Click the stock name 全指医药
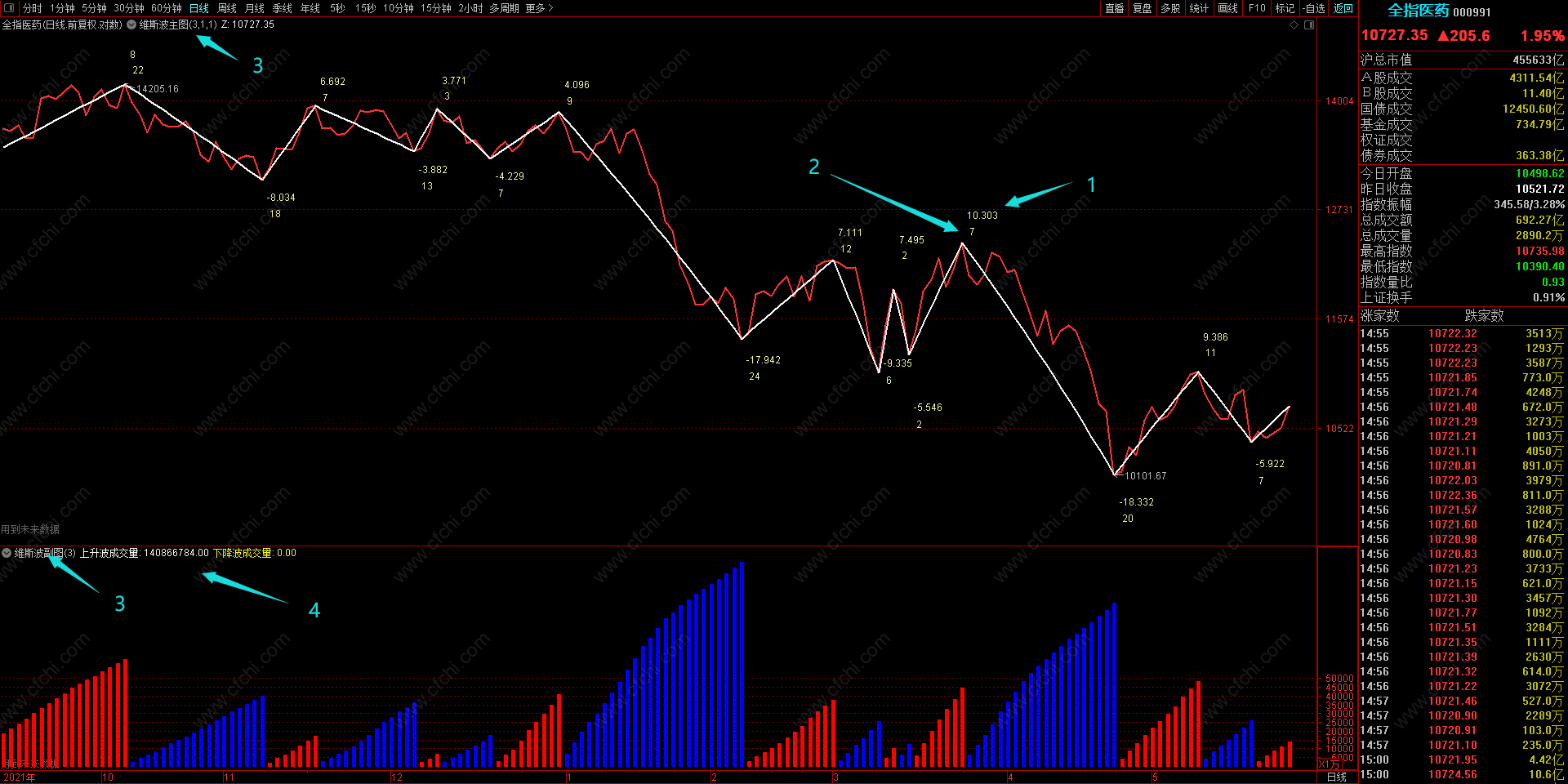Image resolution: width=1568 pixels, height=784 pixels. pos(1419,11)
